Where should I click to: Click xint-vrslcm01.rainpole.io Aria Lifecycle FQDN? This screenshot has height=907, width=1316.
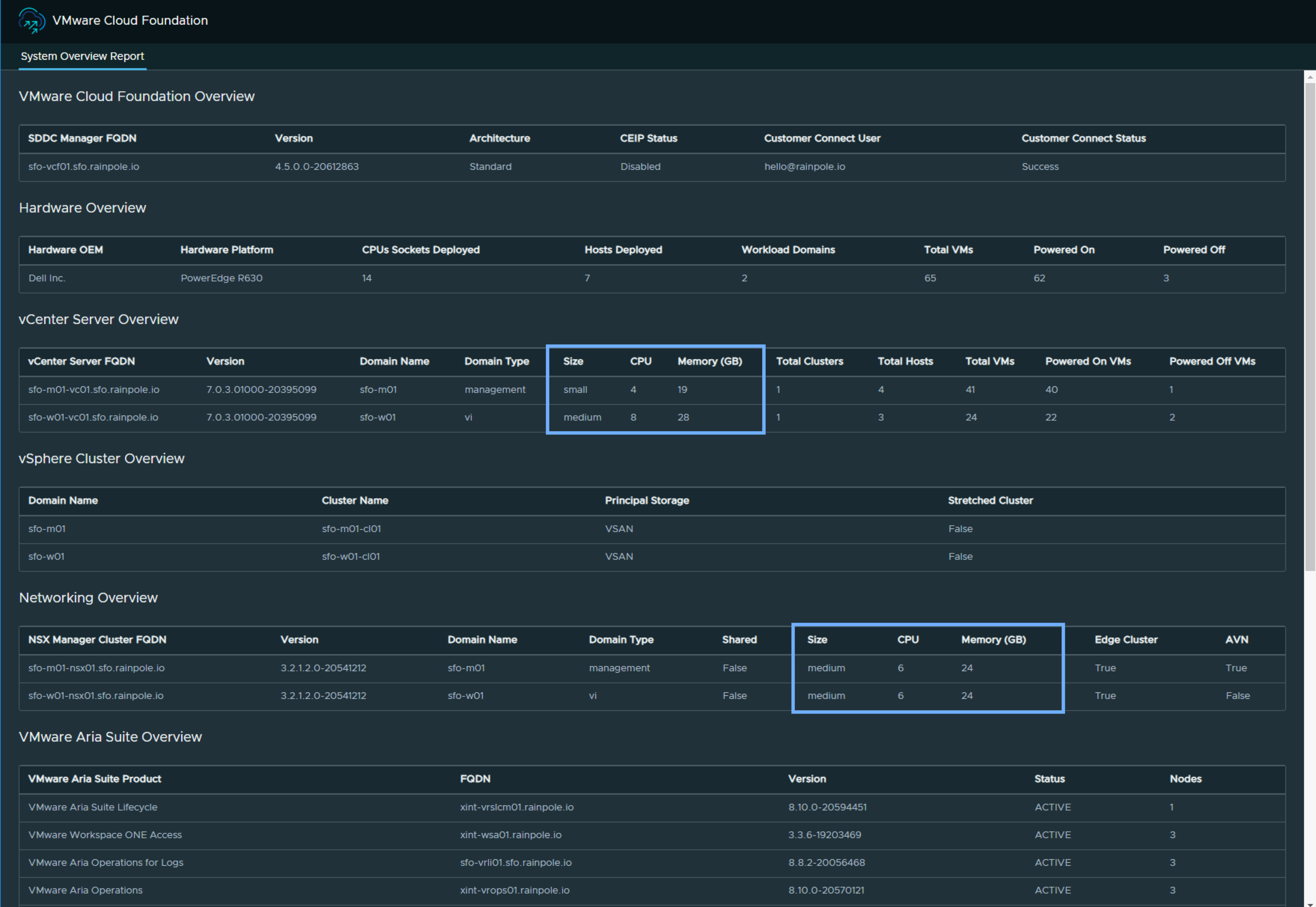click(x=517, y=807)
